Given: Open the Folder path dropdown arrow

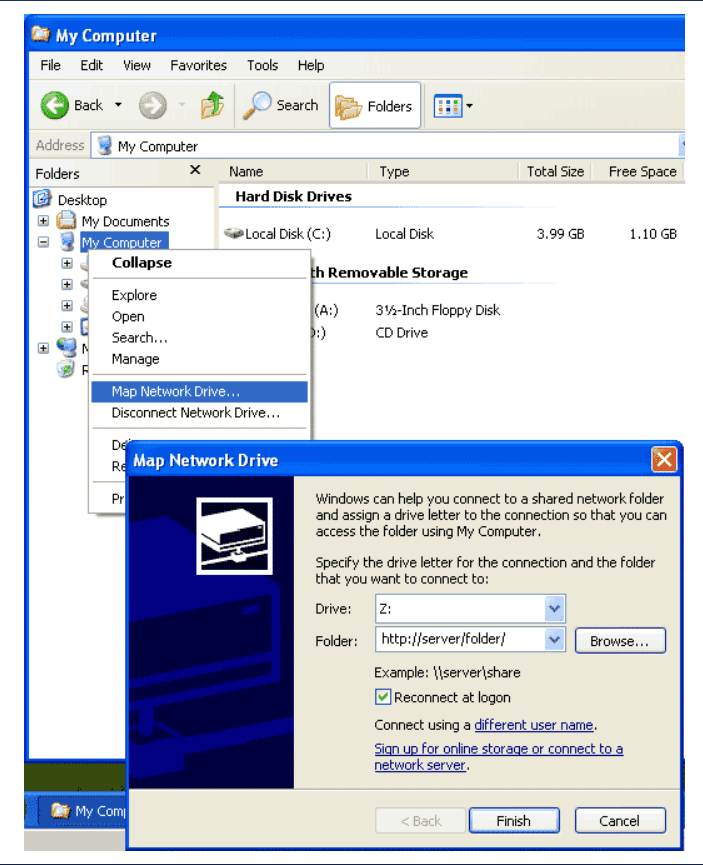Looking at the screenshot, I should click(x=554, y=639).
